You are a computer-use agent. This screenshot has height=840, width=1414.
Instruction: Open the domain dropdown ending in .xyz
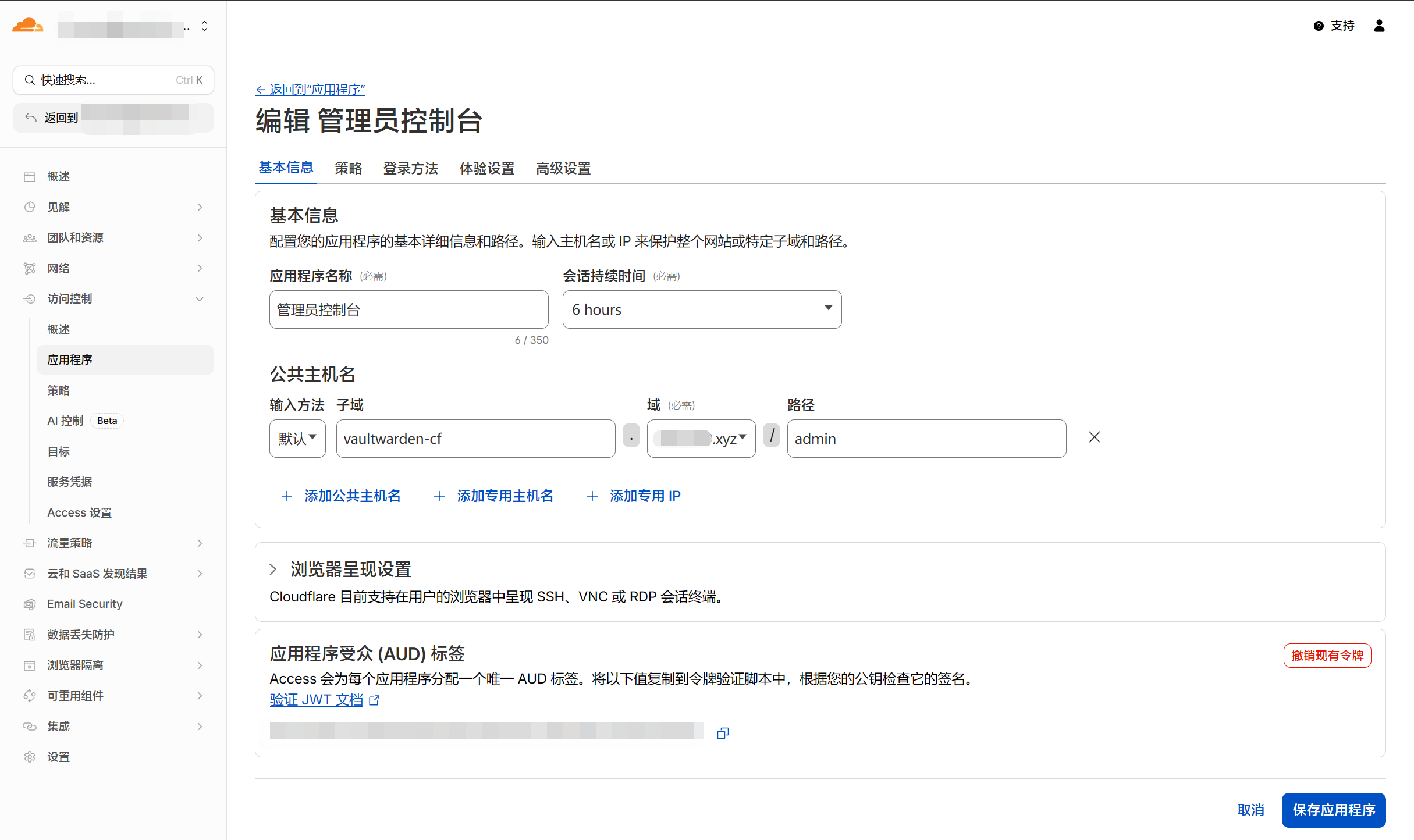coord(701,439)
